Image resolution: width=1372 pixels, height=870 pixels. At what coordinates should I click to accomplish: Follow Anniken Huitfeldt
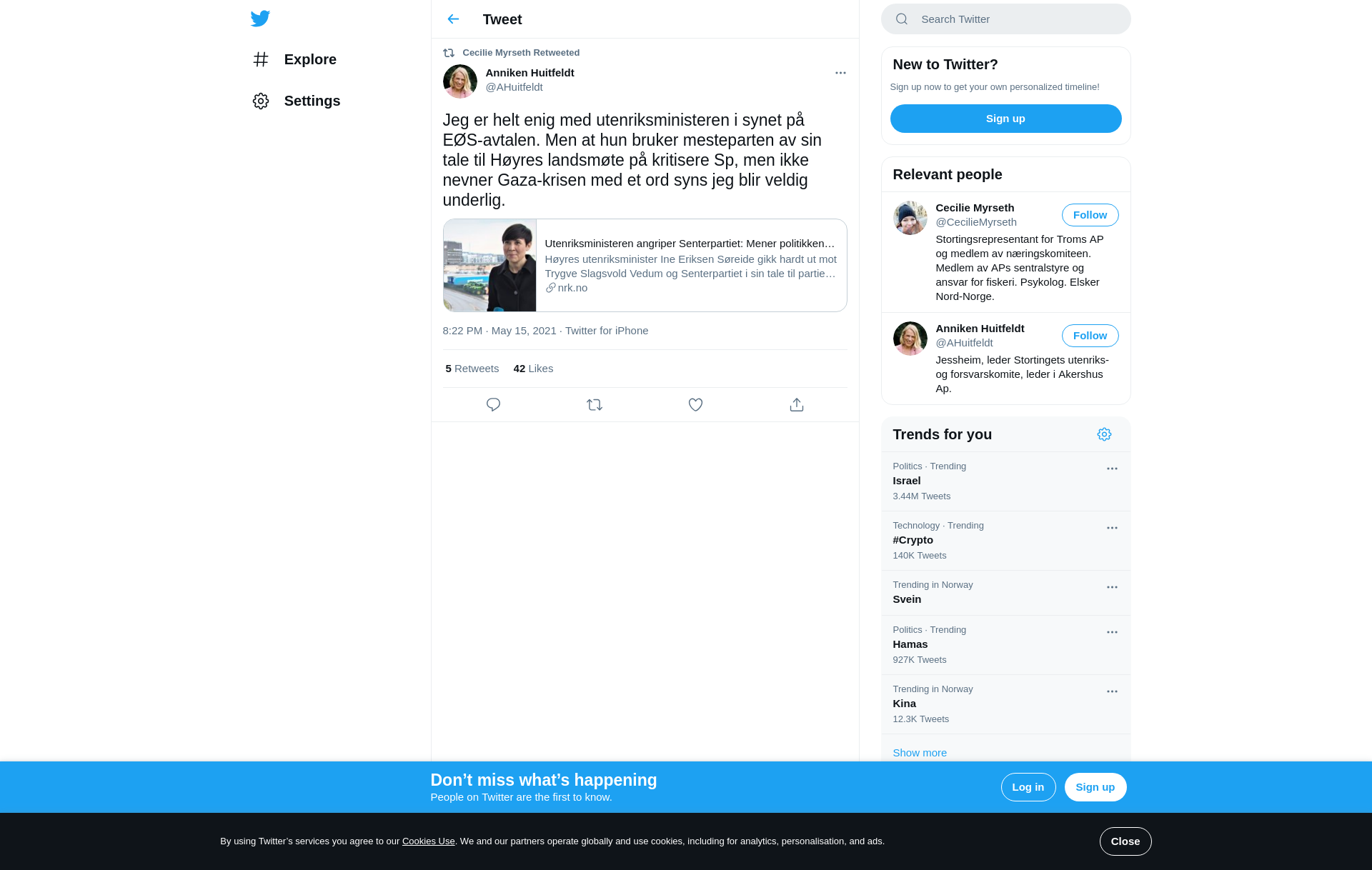coord(1090,336)
